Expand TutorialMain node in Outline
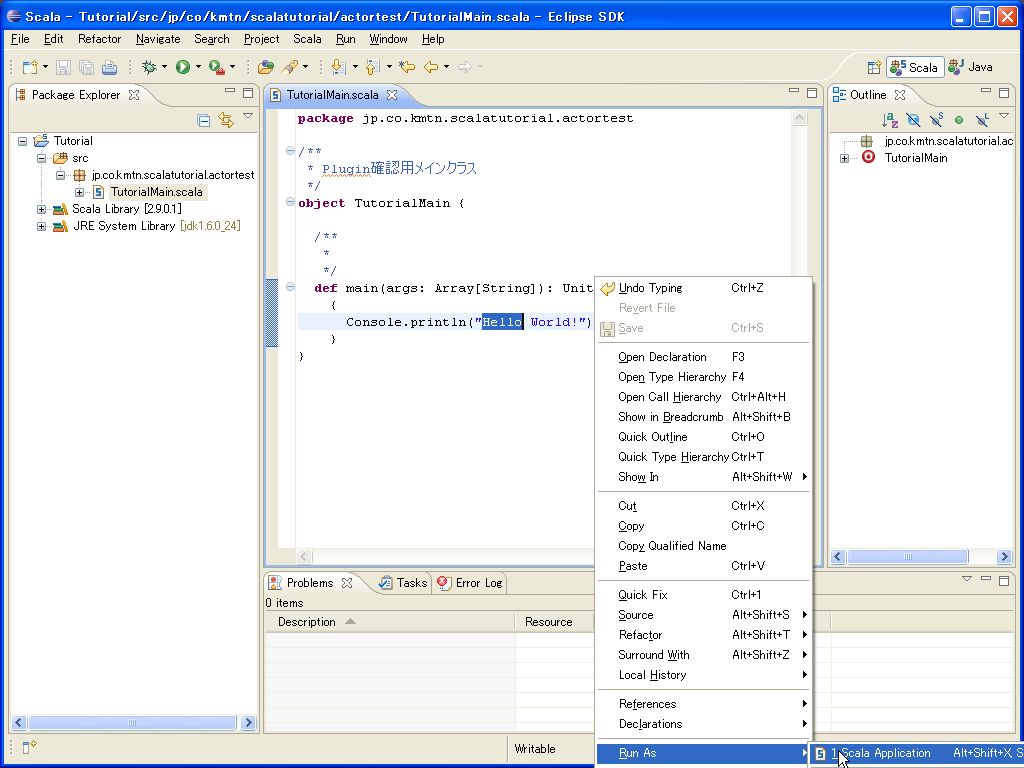This screenshot has height=768, width=1024. (x=845, y=158)
